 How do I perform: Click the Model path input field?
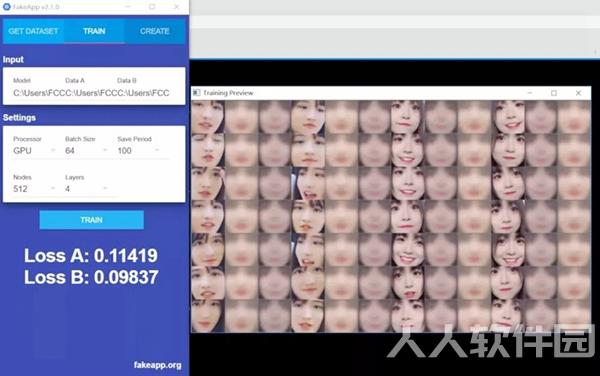37,93
